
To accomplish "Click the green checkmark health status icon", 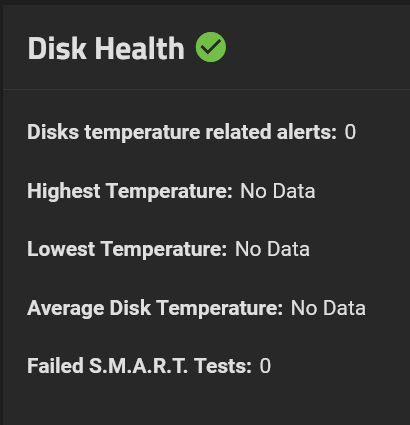I will point(211,47).
